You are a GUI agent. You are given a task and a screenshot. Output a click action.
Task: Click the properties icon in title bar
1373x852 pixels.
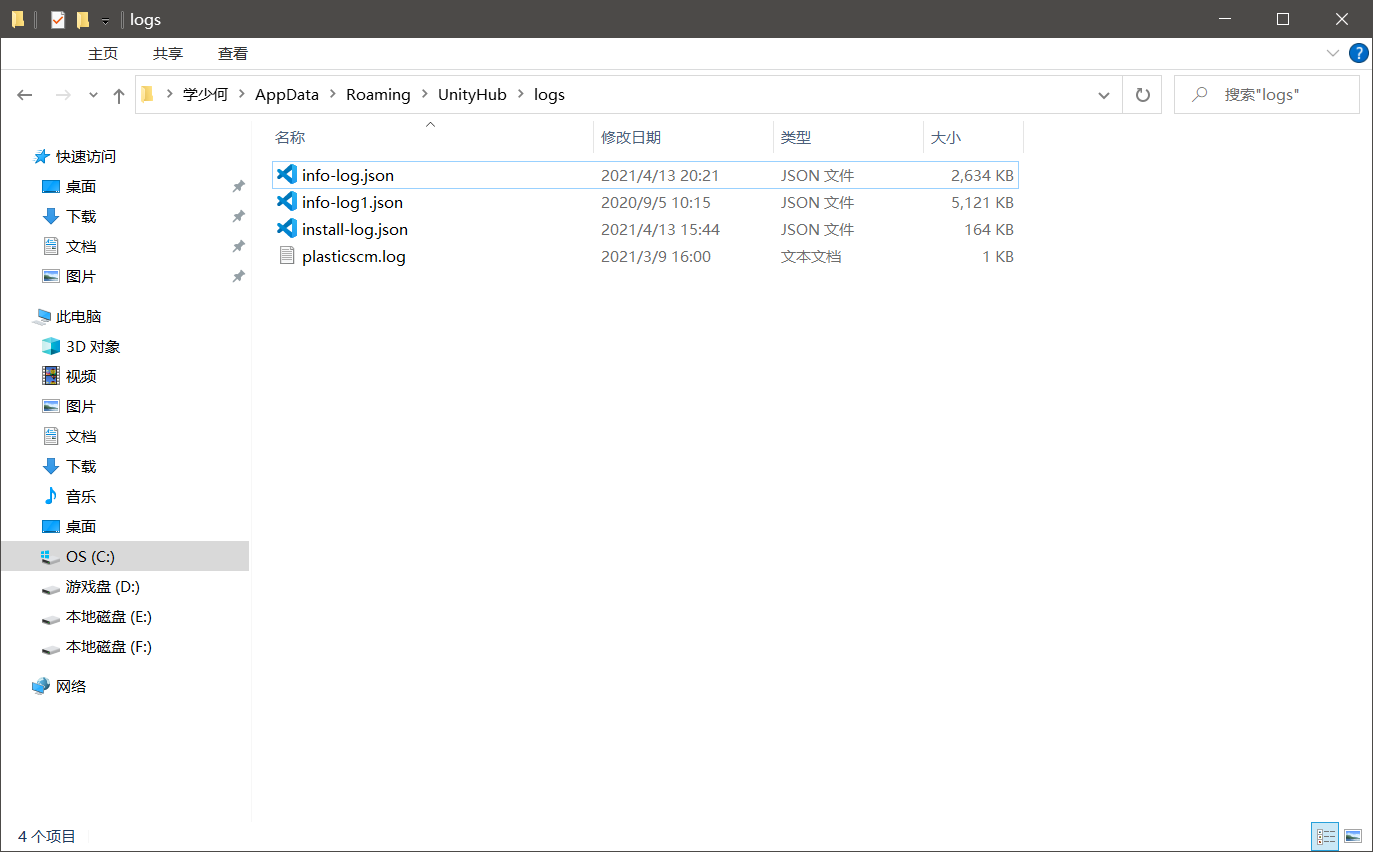click(58, 19)
